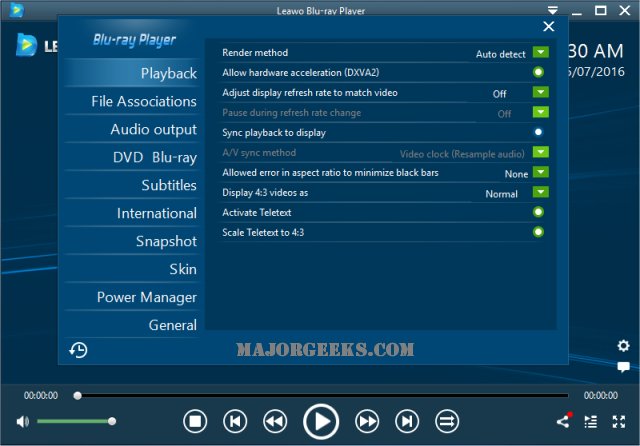This screenshot has width=640, height=446.
Task: Click the None aspect ratio value
Action: click(x=516, y=174)
